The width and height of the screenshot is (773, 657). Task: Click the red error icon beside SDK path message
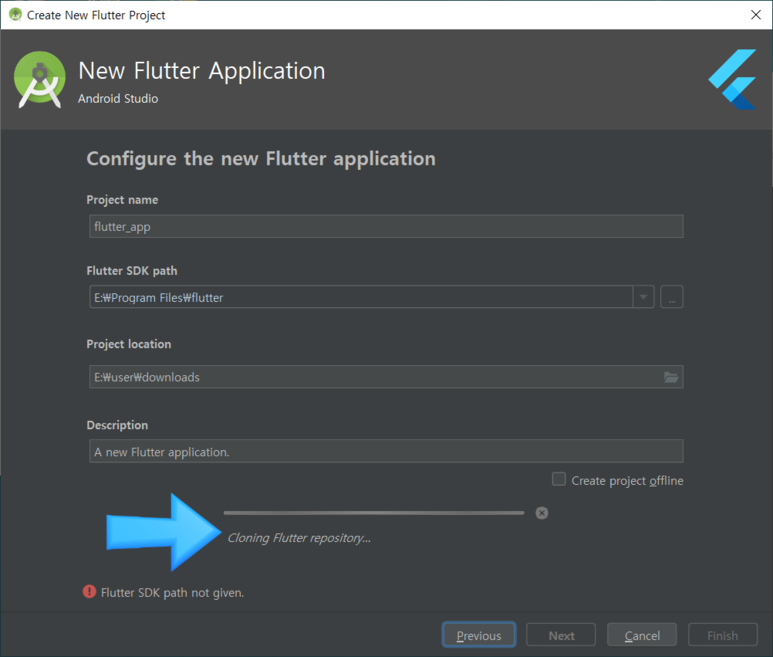pos(89,591)
